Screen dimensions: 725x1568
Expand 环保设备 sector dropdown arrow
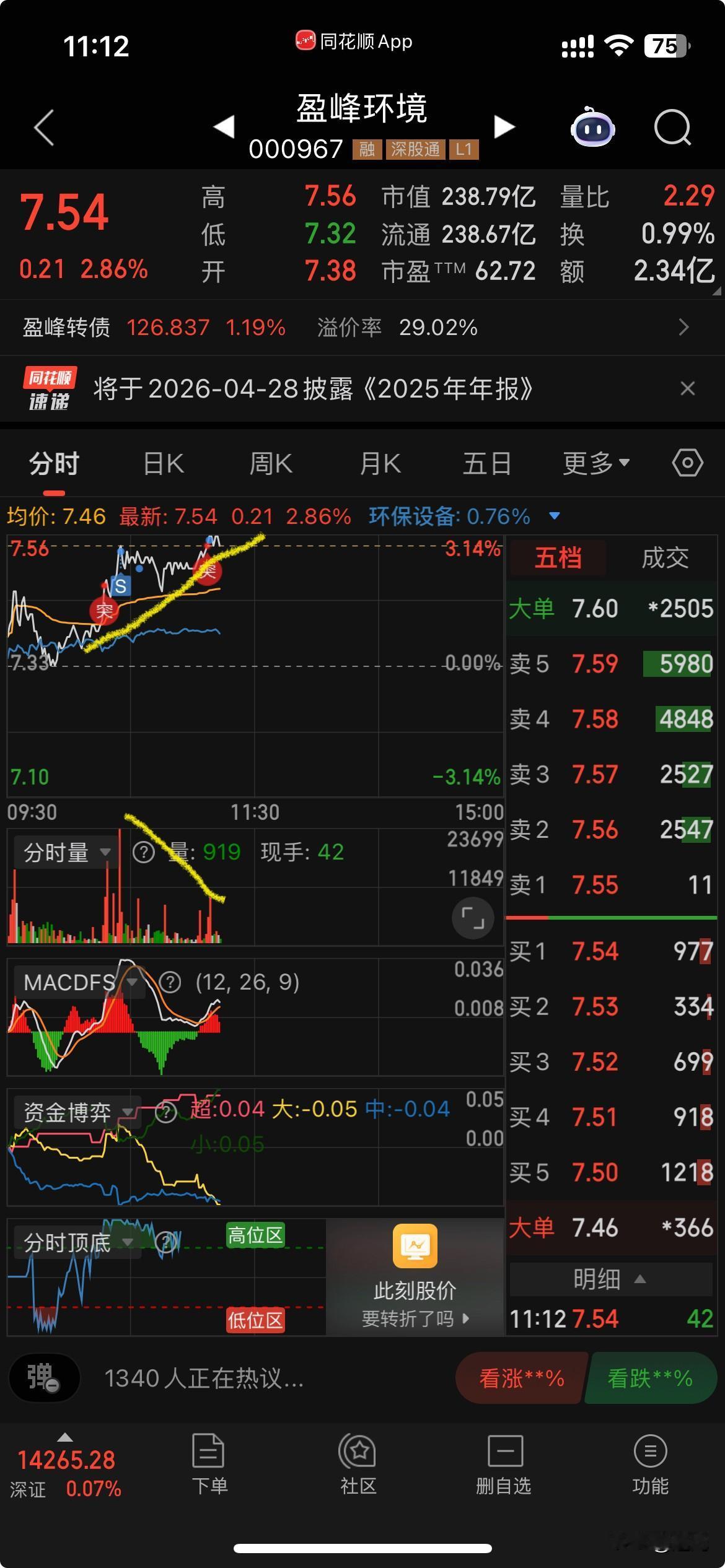[555, 516]
